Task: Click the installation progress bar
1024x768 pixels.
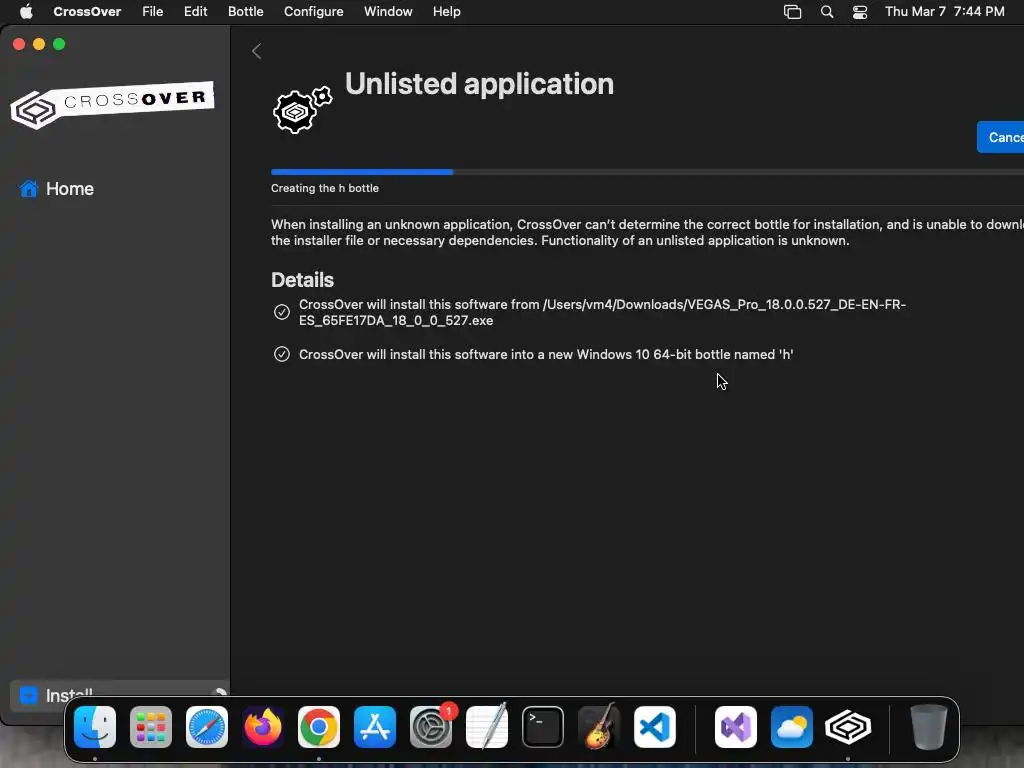Action: pos(647,172)
